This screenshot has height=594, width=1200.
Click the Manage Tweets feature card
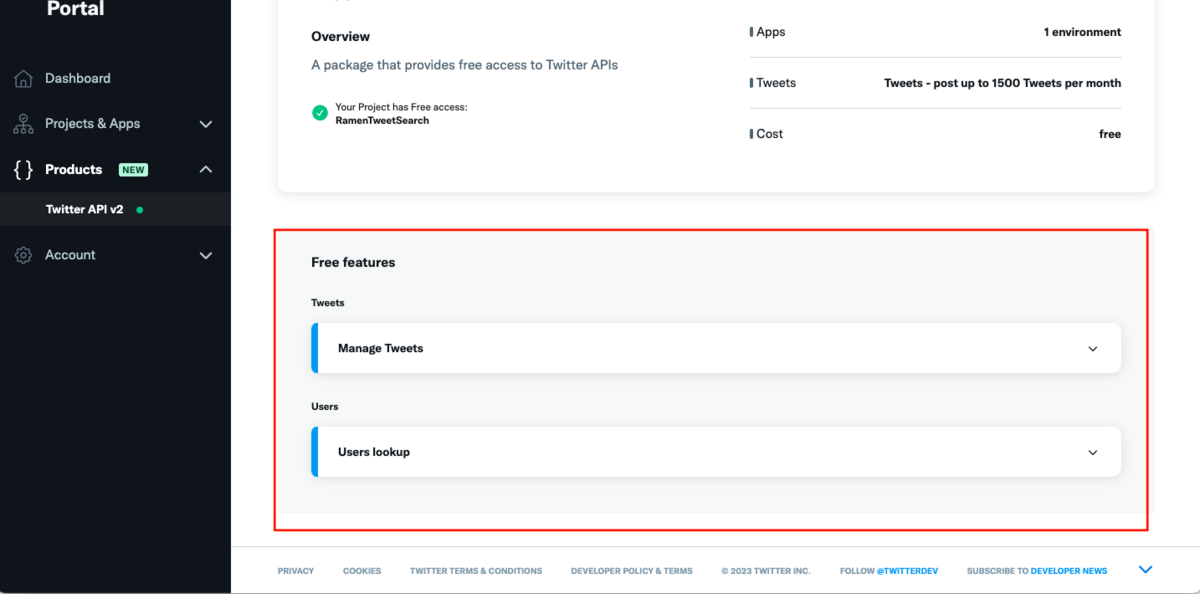click(716, 348)
